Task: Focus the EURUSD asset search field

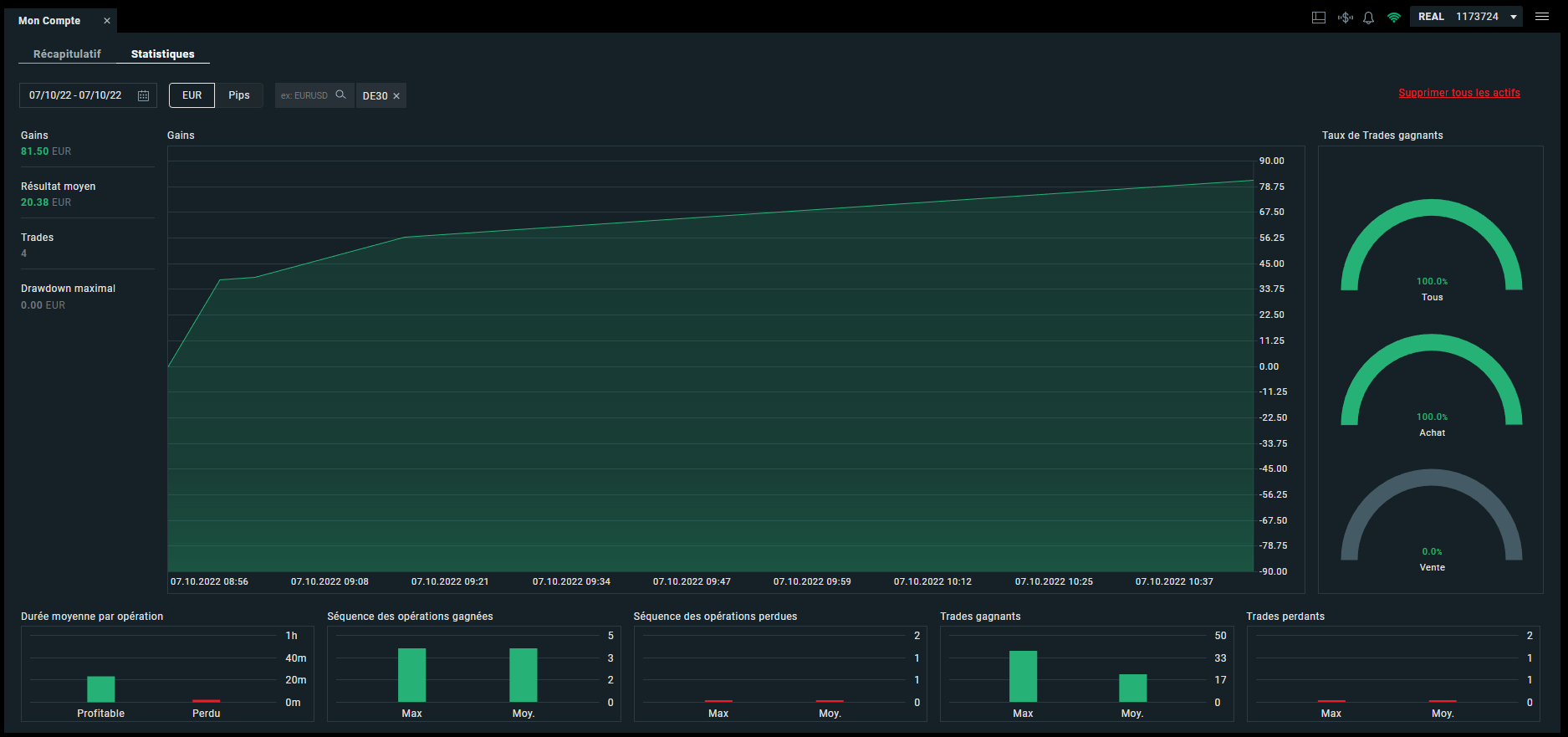Action: point(305,95)
